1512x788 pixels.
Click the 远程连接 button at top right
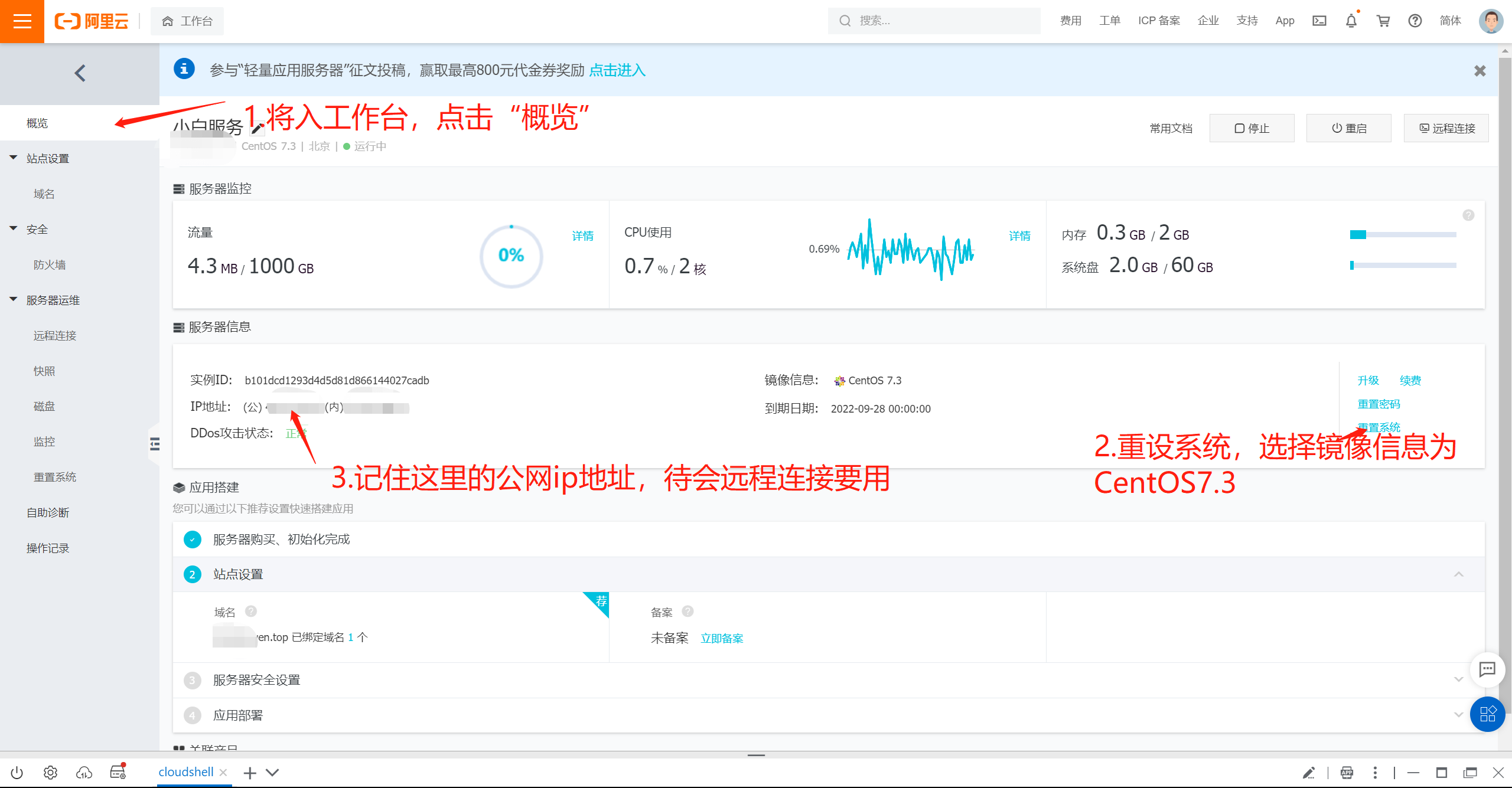[1446, 128]
